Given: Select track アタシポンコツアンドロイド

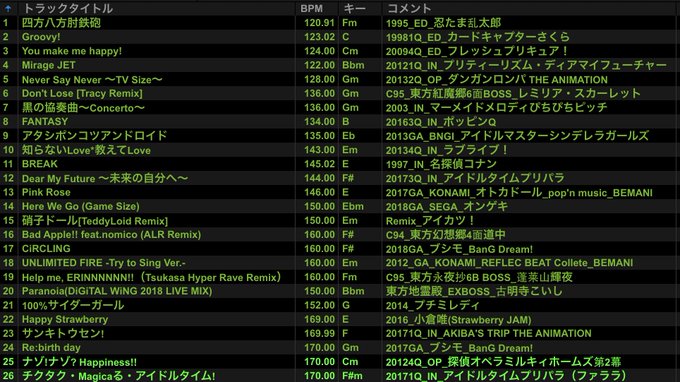Looking at the screenshot, I should (94, 136).
